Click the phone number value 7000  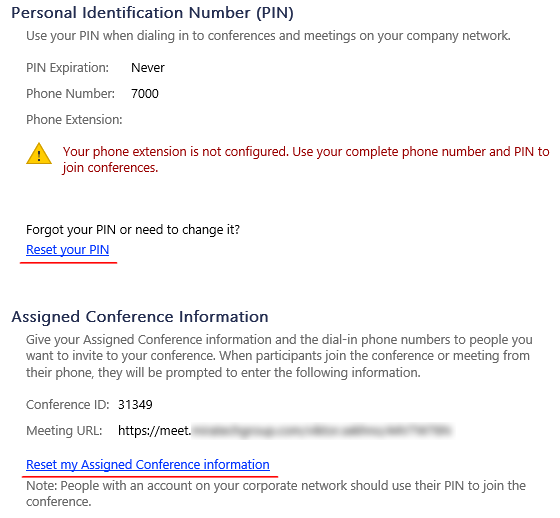(145, 94)
